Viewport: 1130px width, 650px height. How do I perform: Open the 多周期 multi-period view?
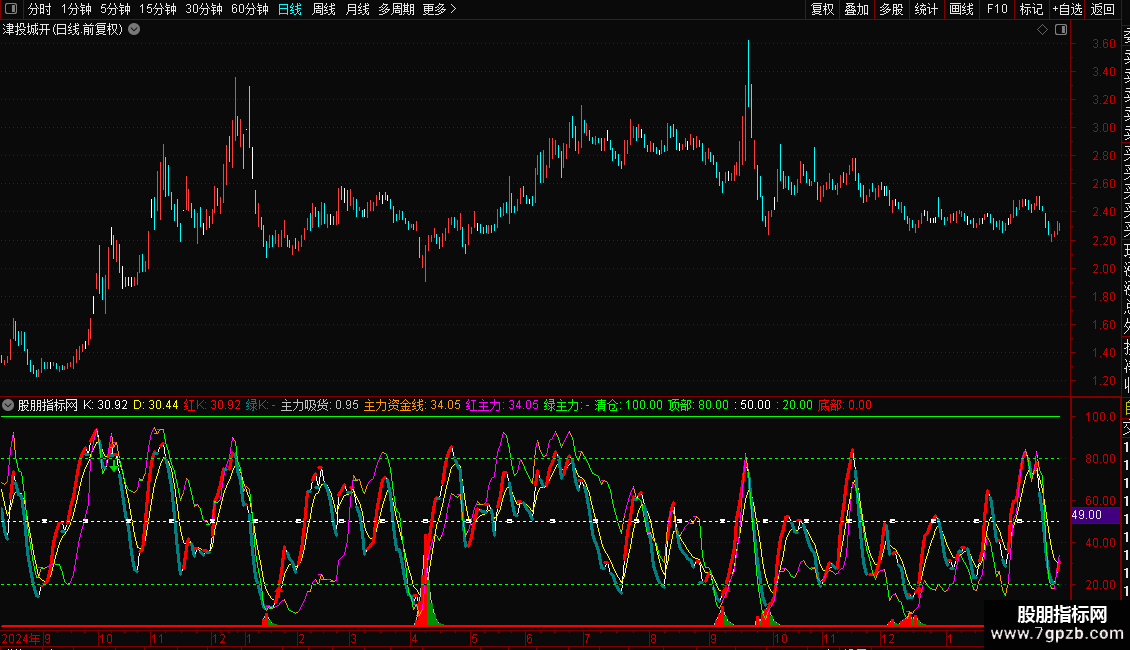coord(396,10)
